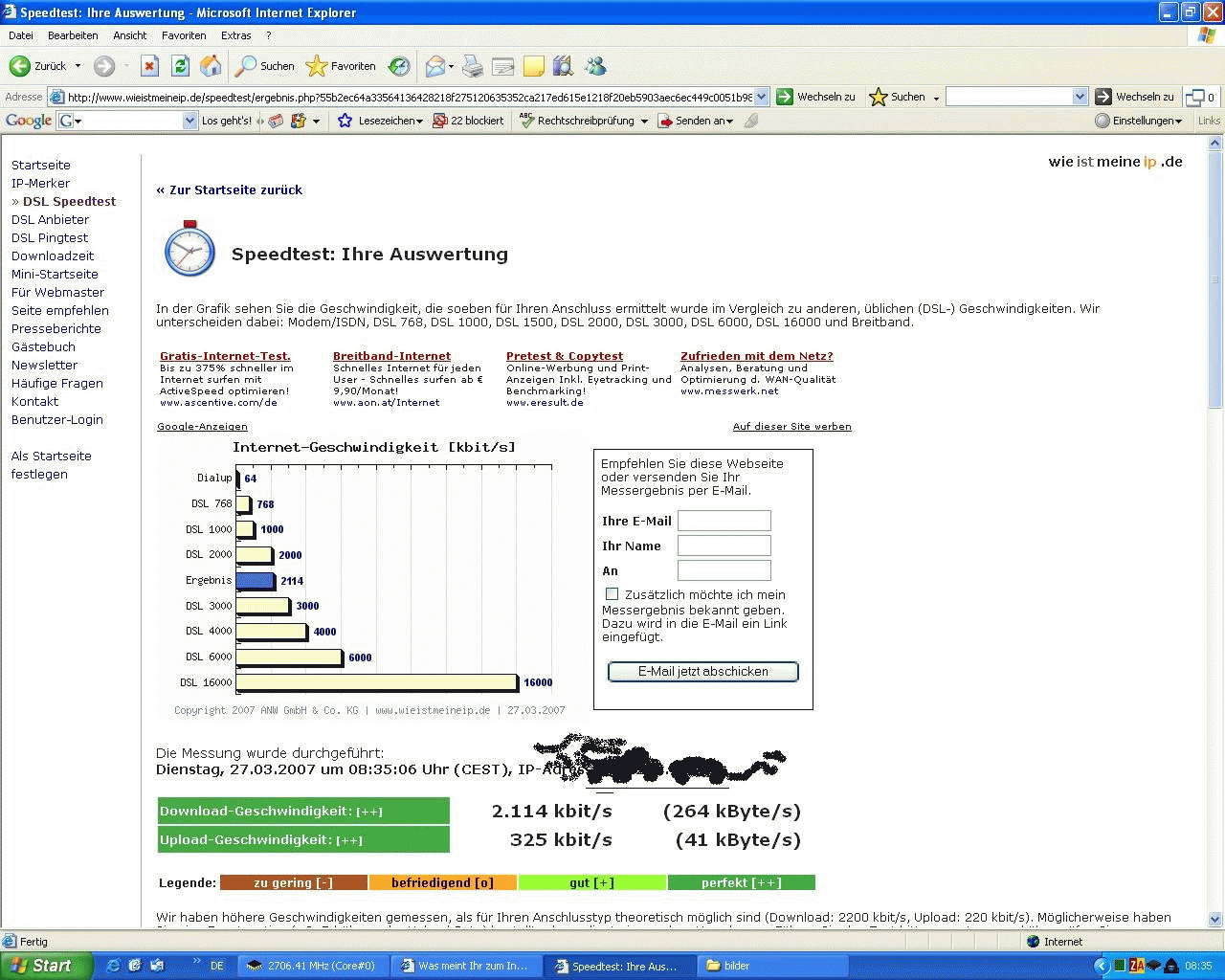Screen dimensions: 1225x980
Task: Expand the address bar URL dropdown
Action: point(762,97)
